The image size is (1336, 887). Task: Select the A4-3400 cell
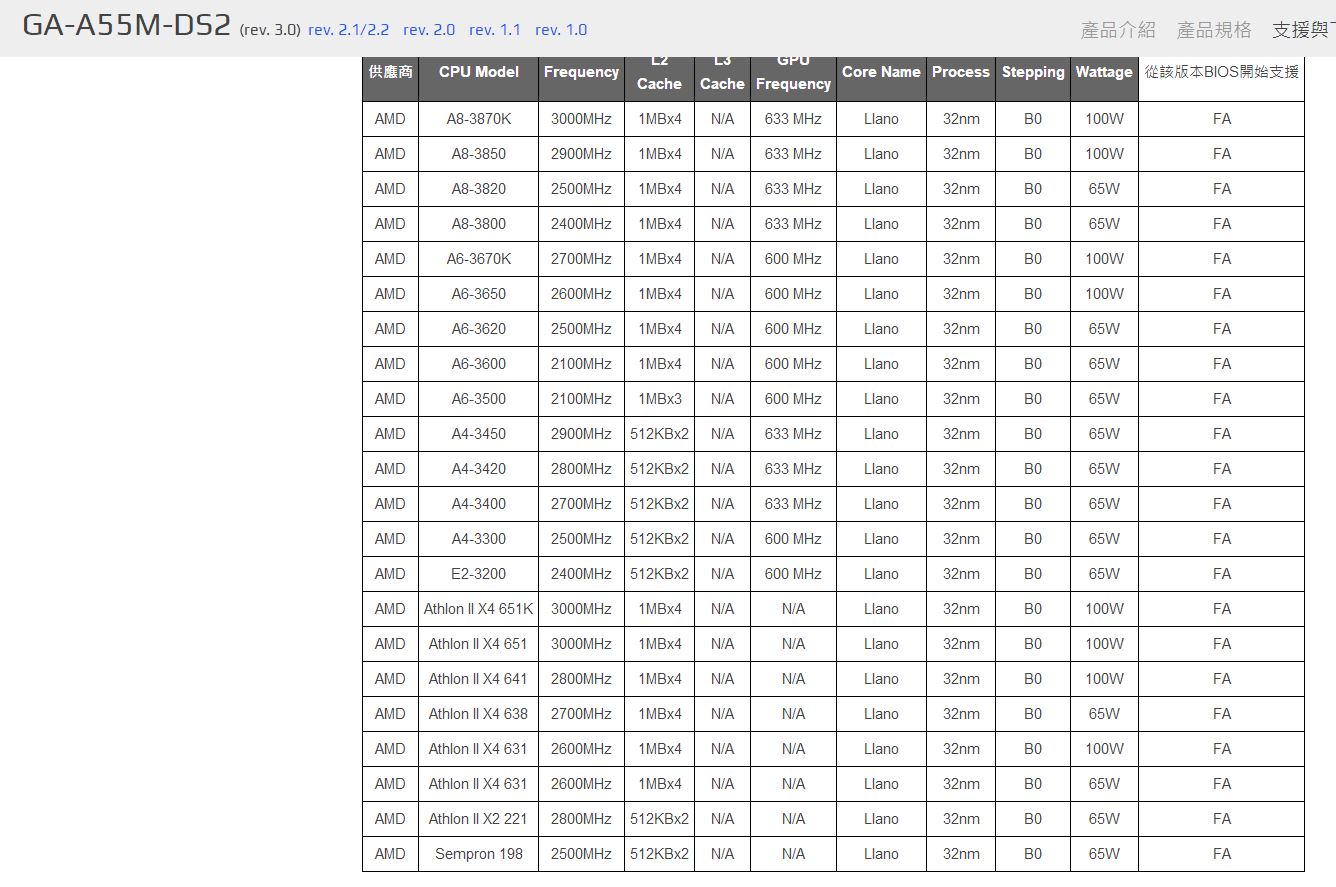[479, 504]
